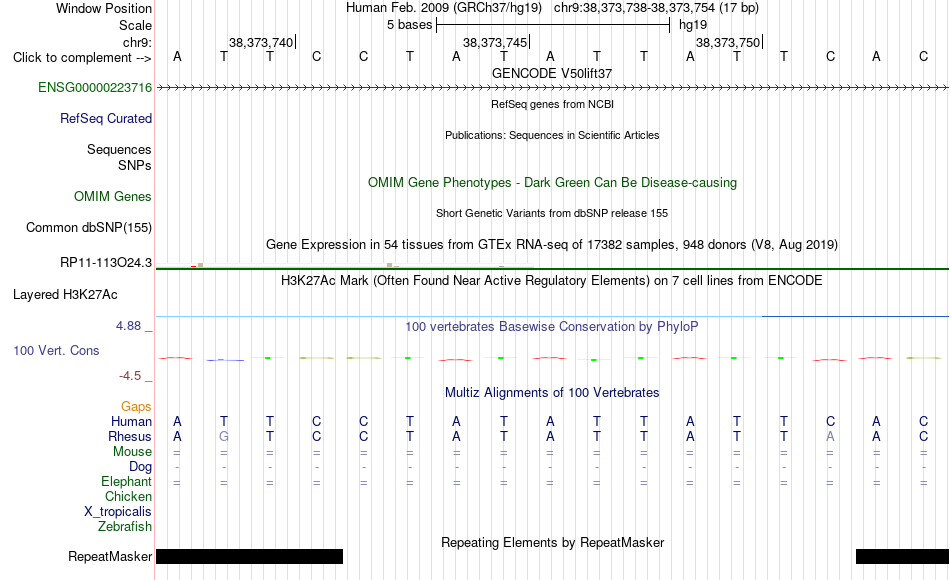Click 'RefSeq genes from NCBI' title
The height and width of the screenshot is (580, 950).
pos(552,104)
